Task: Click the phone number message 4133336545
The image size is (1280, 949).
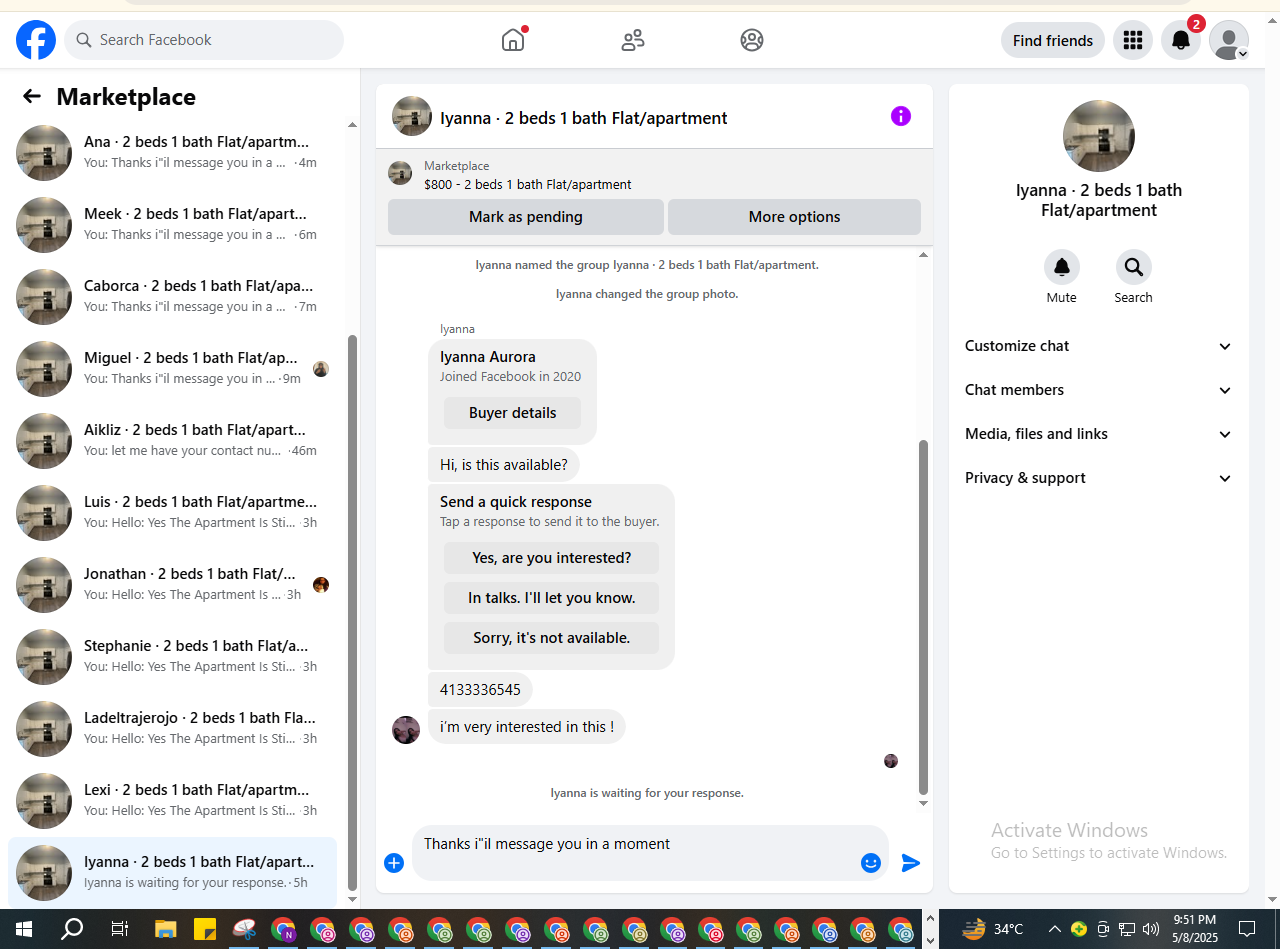Action: click(x=480, y=690)
